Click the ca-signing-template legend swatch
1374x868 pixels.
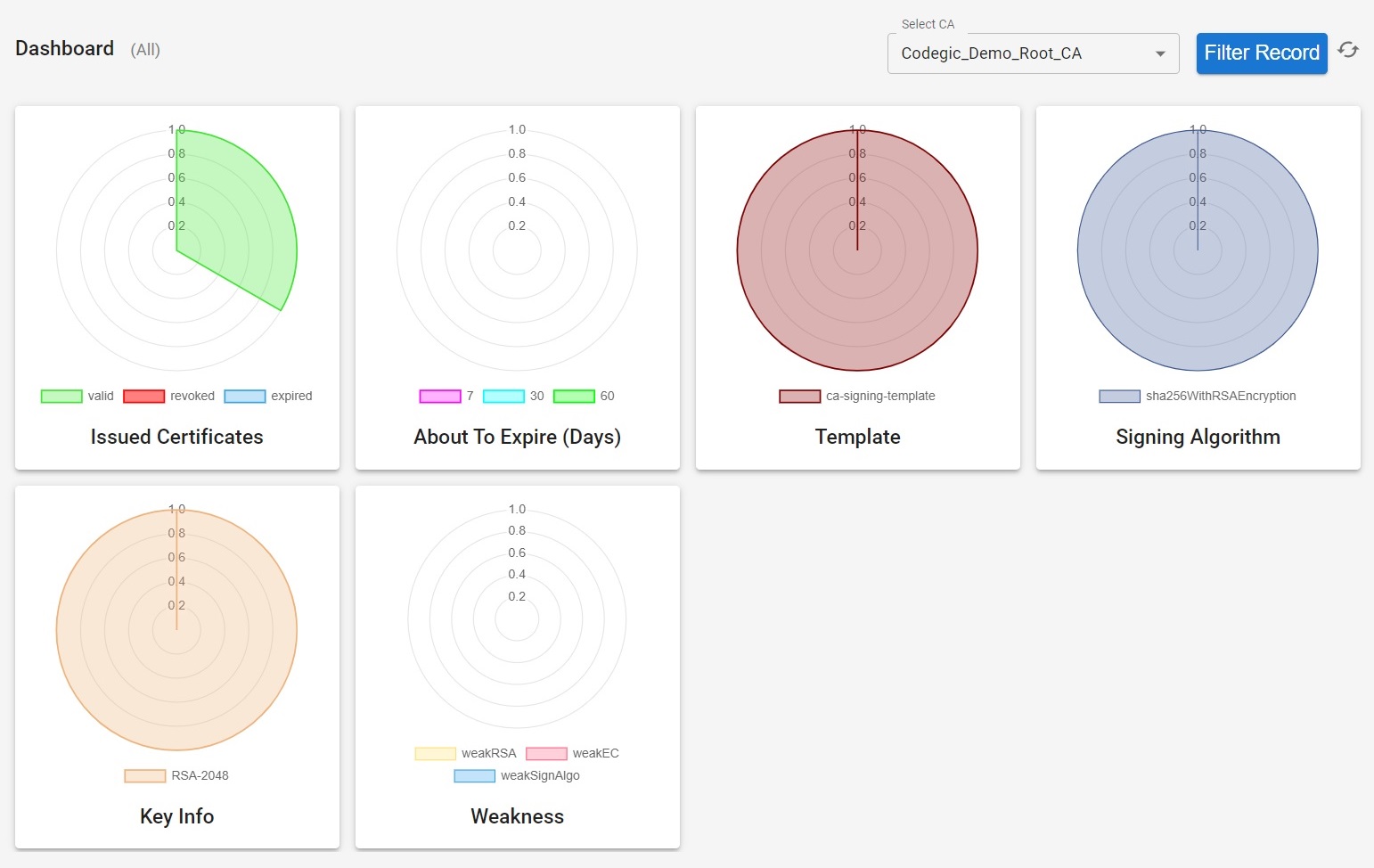click(797, 396)
